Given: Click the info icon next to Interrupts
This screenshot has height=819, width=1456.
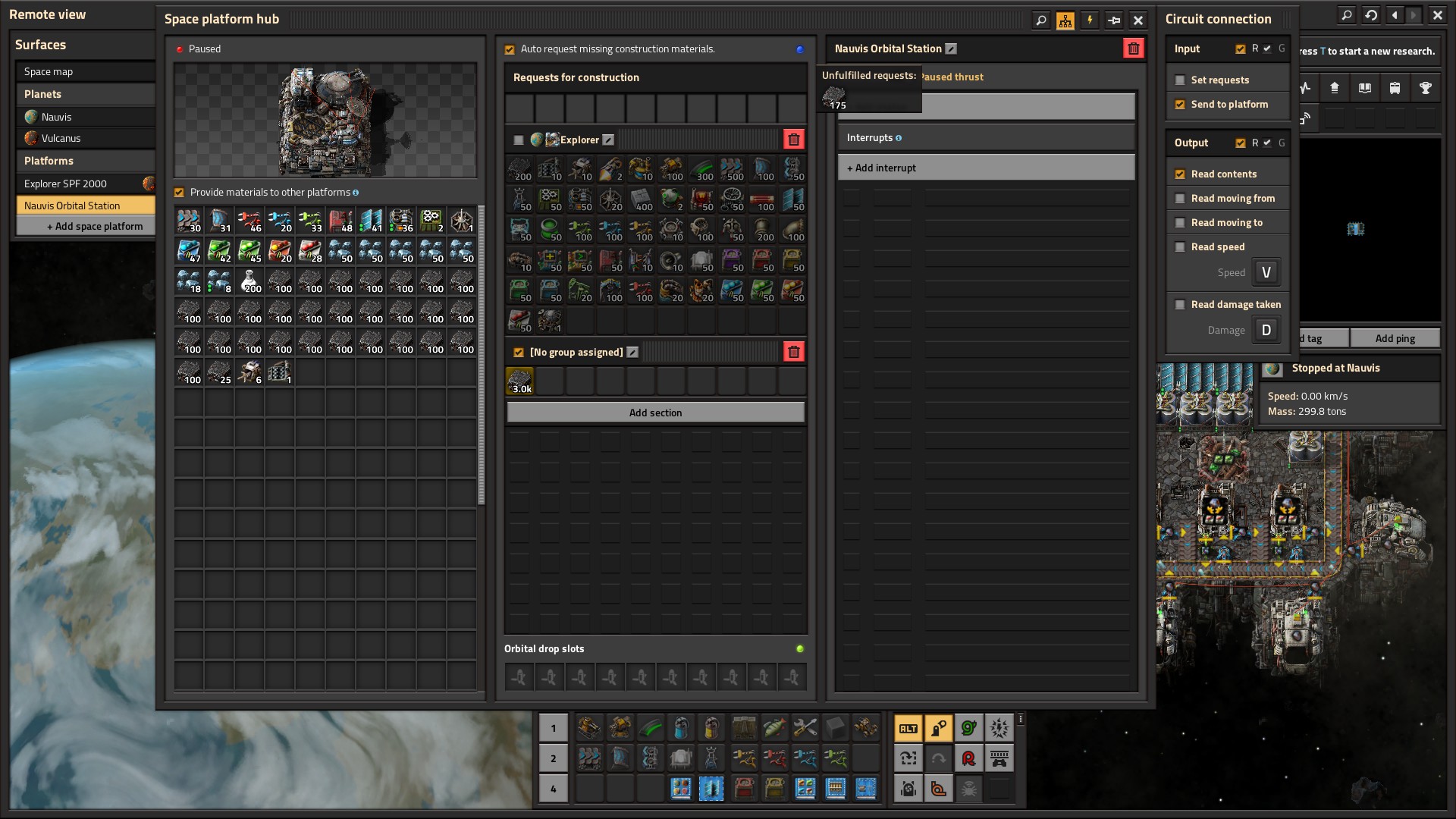Looking at the screenshot, I should tap(899, 138).
